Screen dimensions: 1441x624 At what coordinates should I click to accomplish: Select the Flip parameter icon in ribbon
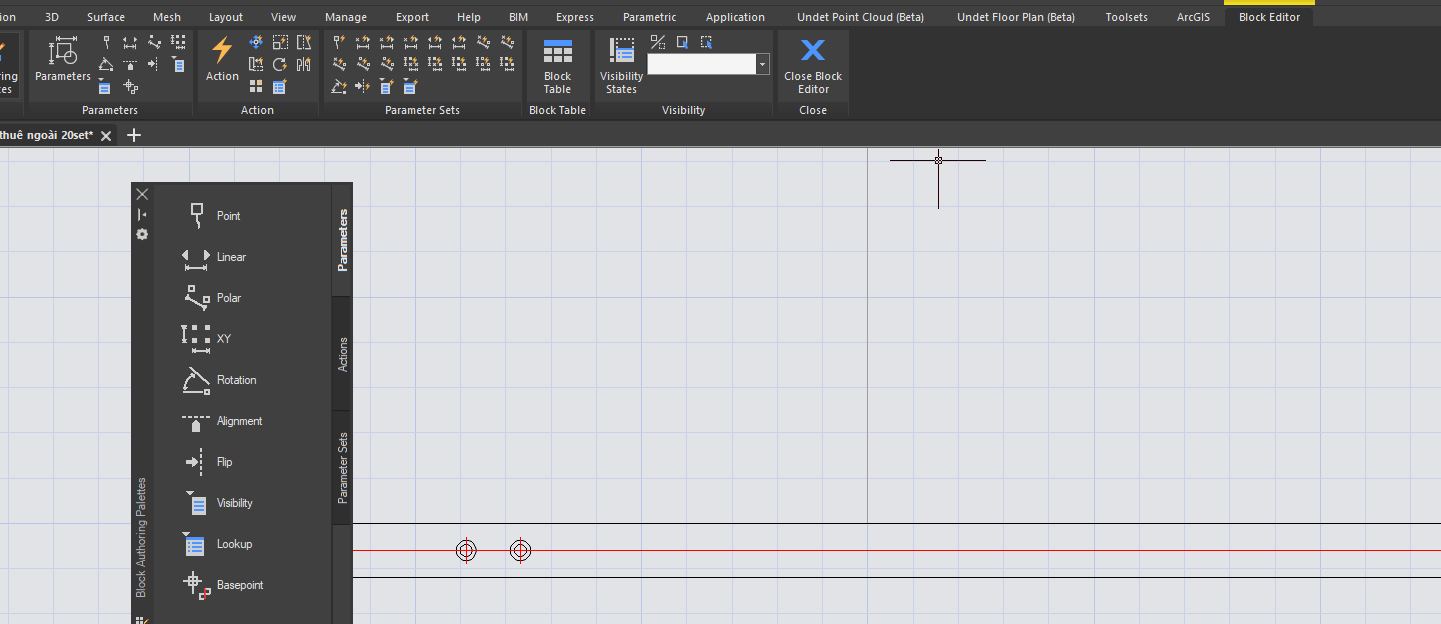pyautogui.click(x=155, y=65)
